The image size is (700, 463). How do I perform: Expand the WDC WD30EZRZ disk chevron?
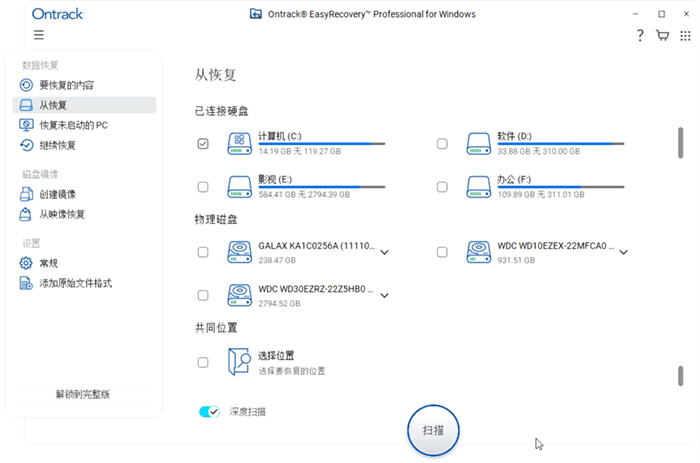384,296
